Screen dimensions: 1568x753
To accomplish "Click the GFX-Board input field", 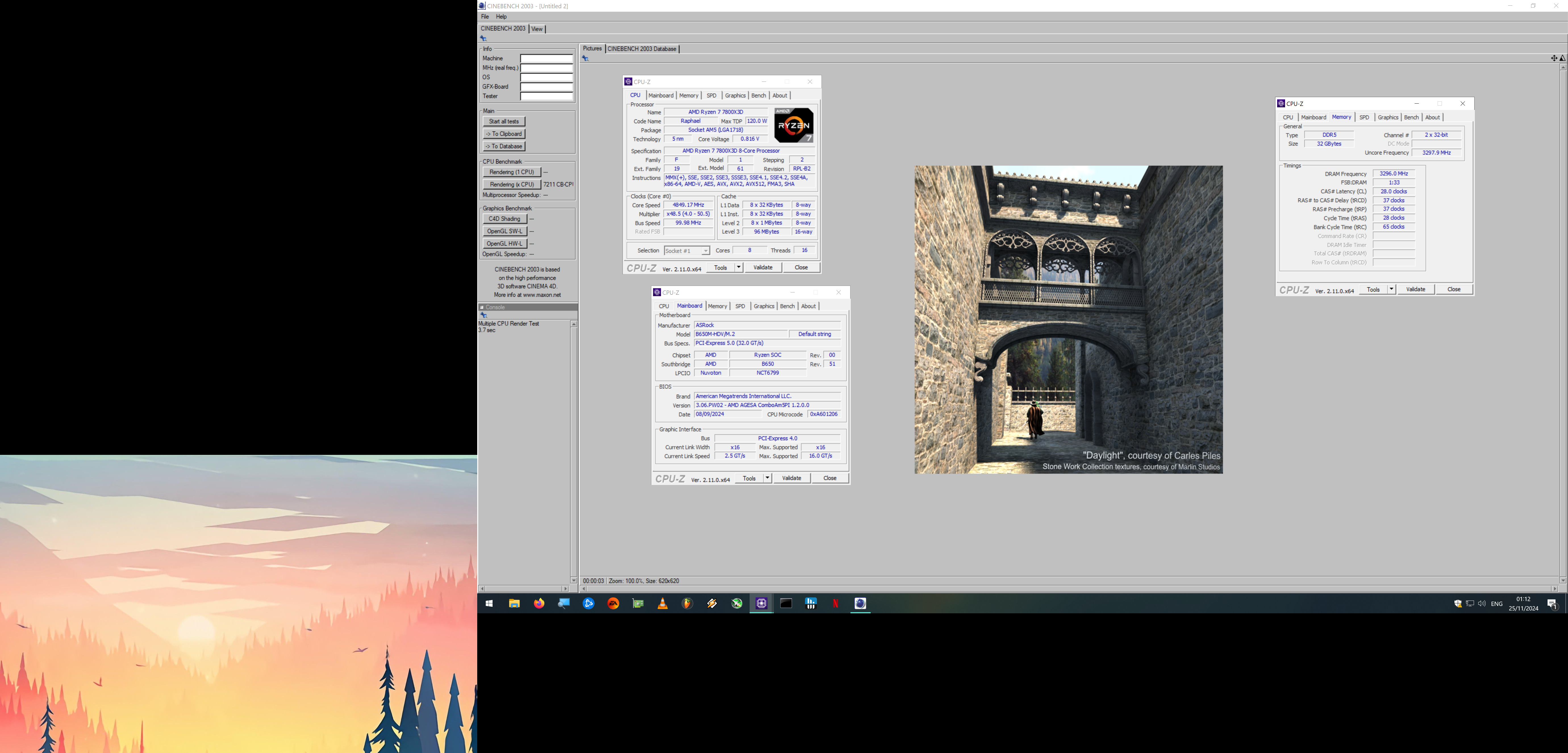I will (547, 87).
